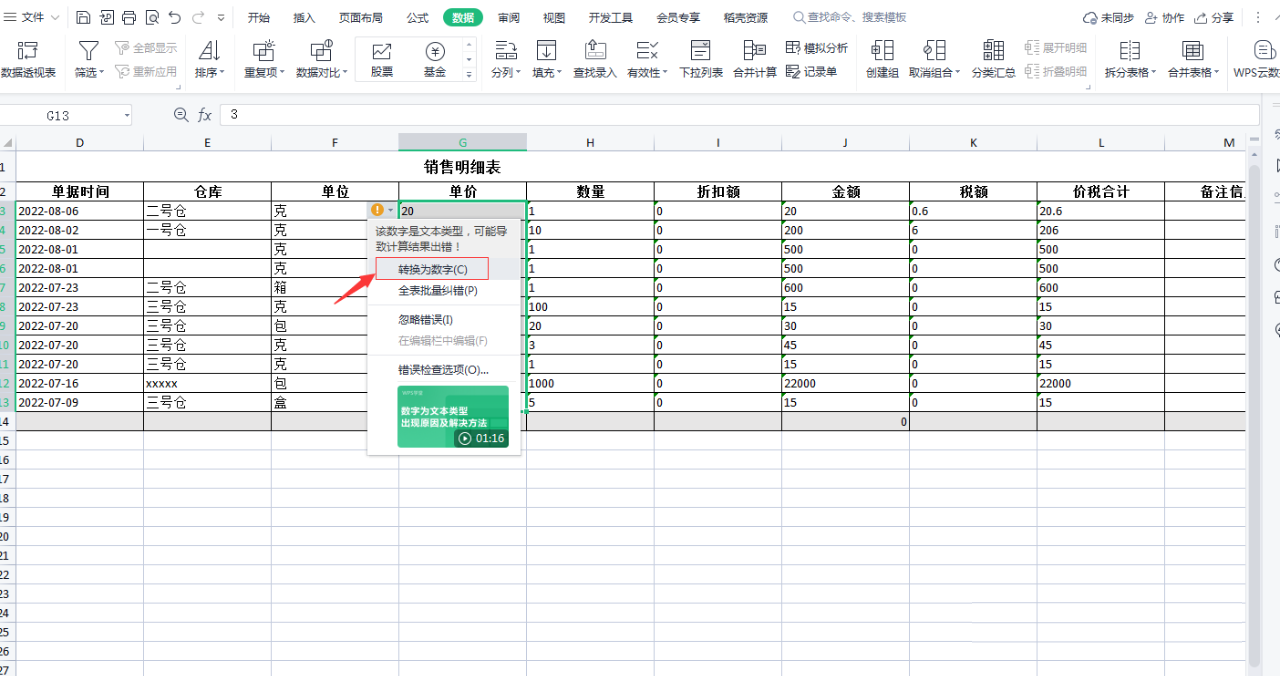The height and width of the screenshot is (676, 1280).
Task: Open the 重复项 duplicates tool
Action: coord(264,58)
